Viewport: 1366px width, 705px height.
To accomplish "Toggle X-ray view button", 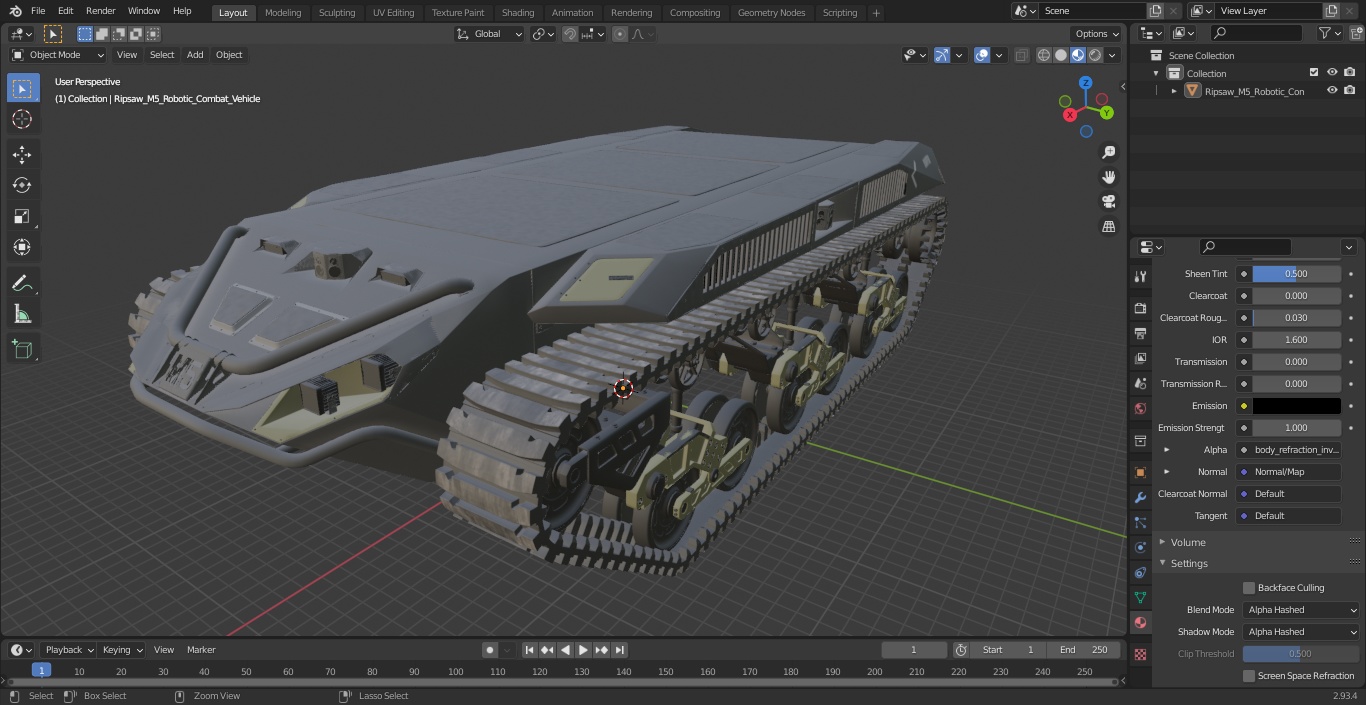I will click(x=1021, y=55).
